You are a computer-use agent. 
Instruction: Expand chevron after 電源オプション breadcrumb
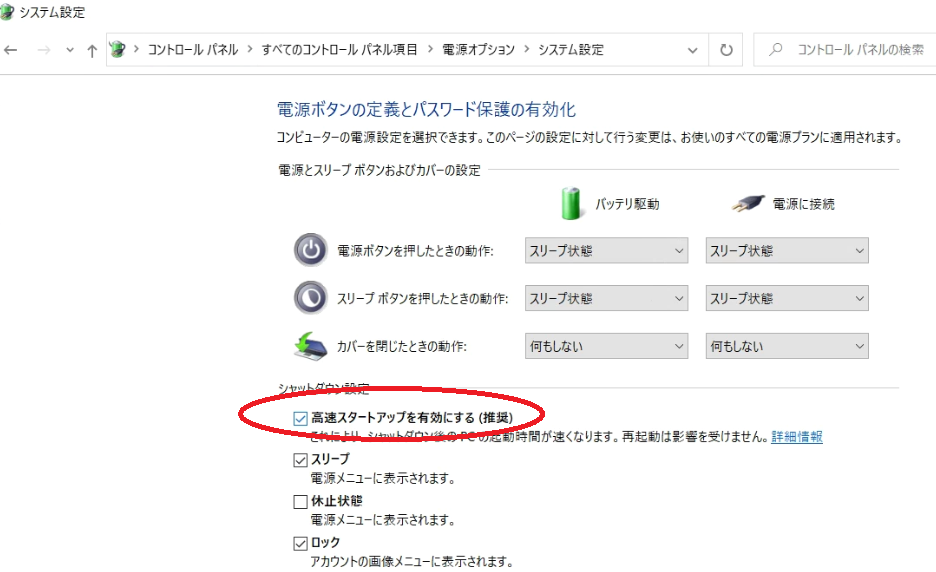526,50
